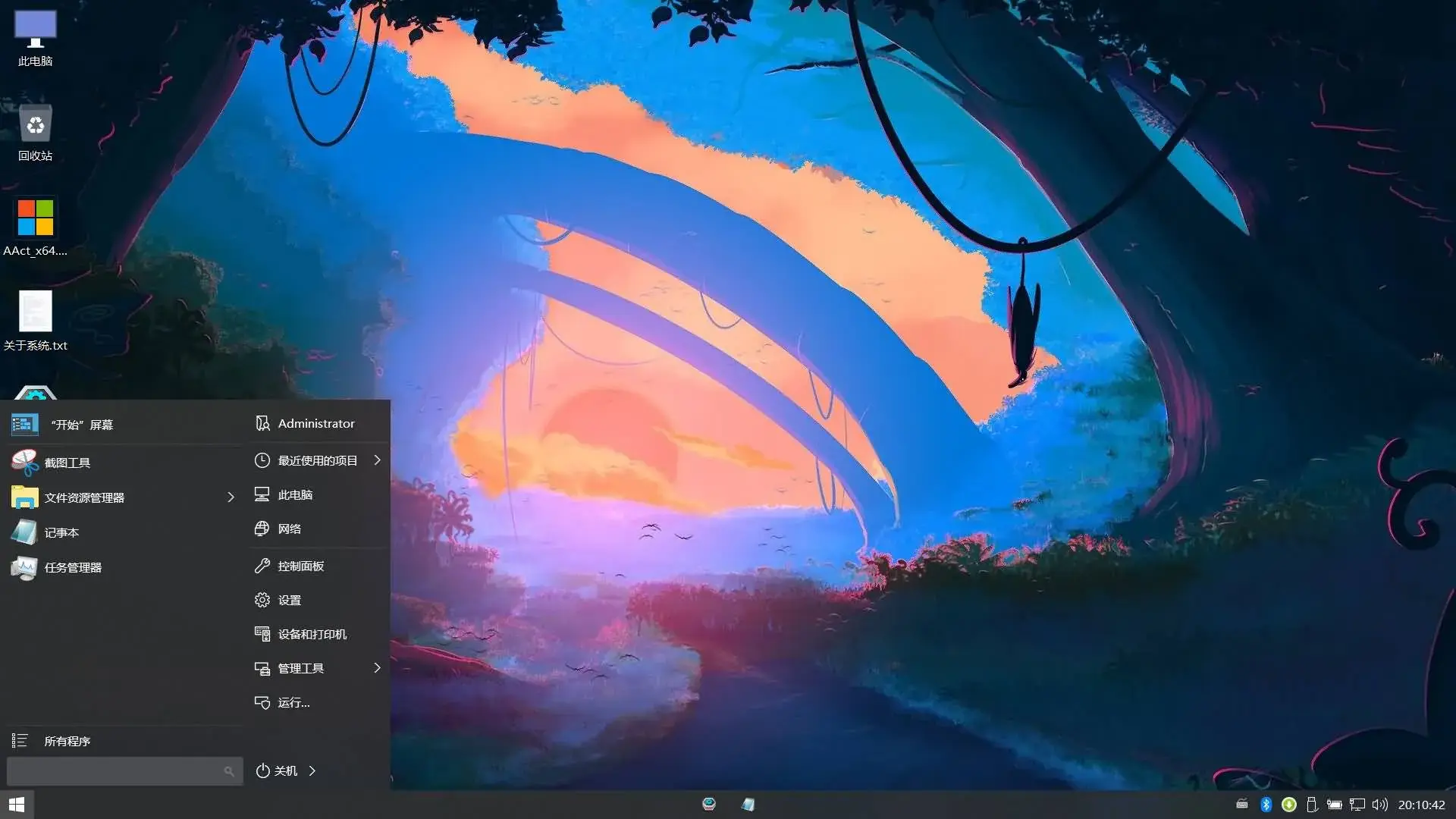Expand 文件资源管理器 submenu arrow
This screenshot has height=819, width=1456.
tap(231, 497)
